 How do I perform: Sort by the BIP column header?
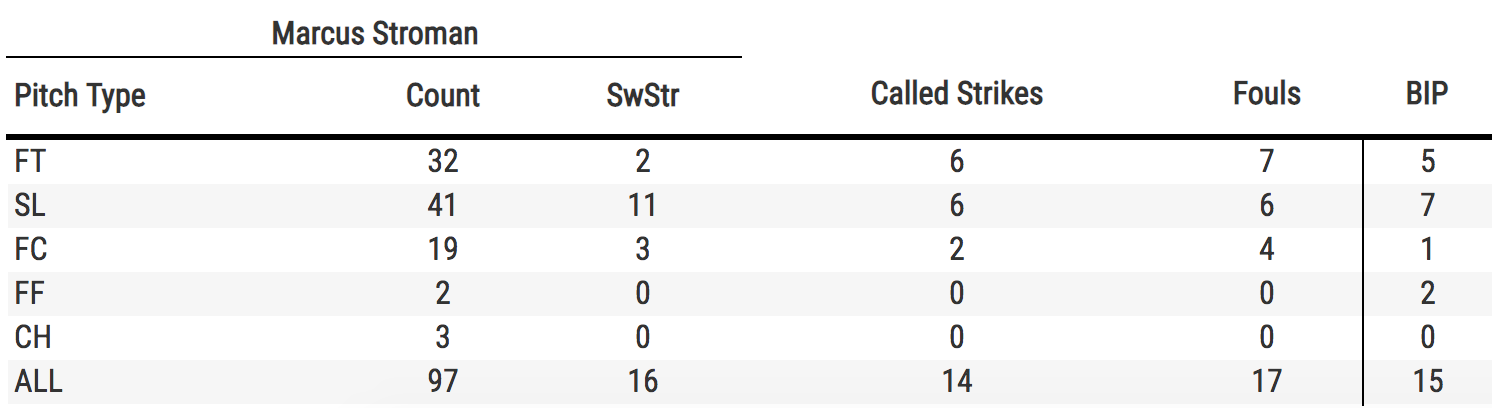click(x=1427, y=94)
